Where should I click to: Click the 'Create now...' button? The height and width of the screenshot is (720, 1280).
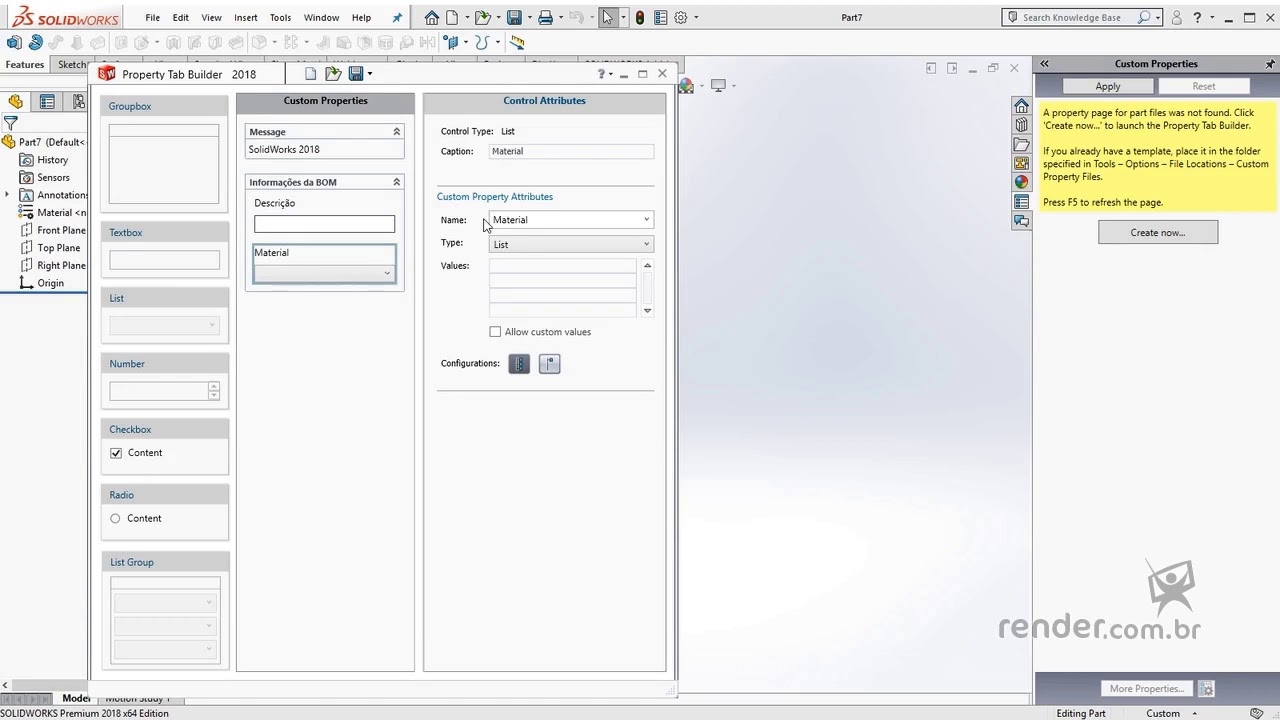coord(1158,232)
